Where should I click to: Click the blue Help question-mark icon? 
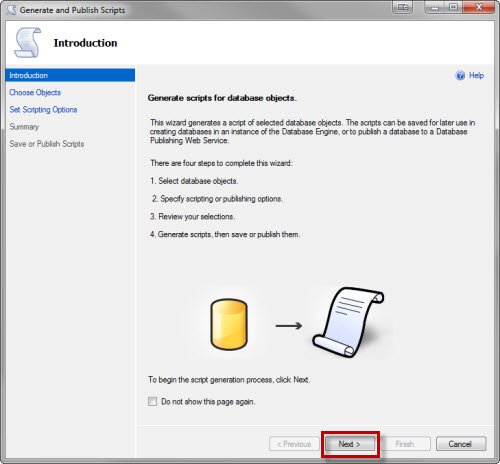point(460,76)
